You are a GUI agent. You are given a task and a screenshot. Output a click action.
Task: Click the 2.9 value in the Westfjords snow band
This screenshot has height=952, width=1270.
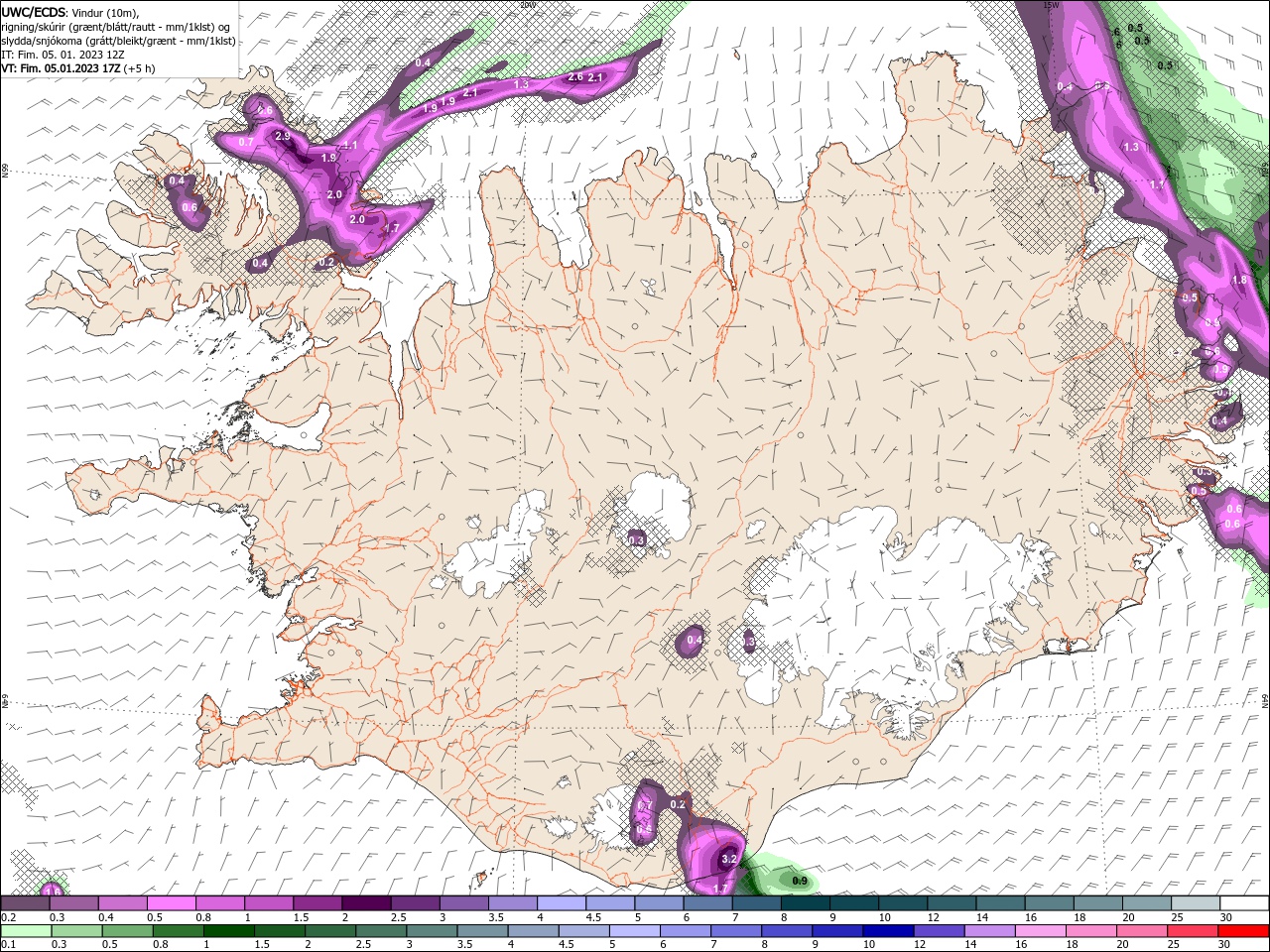click(x=283, y=136)
